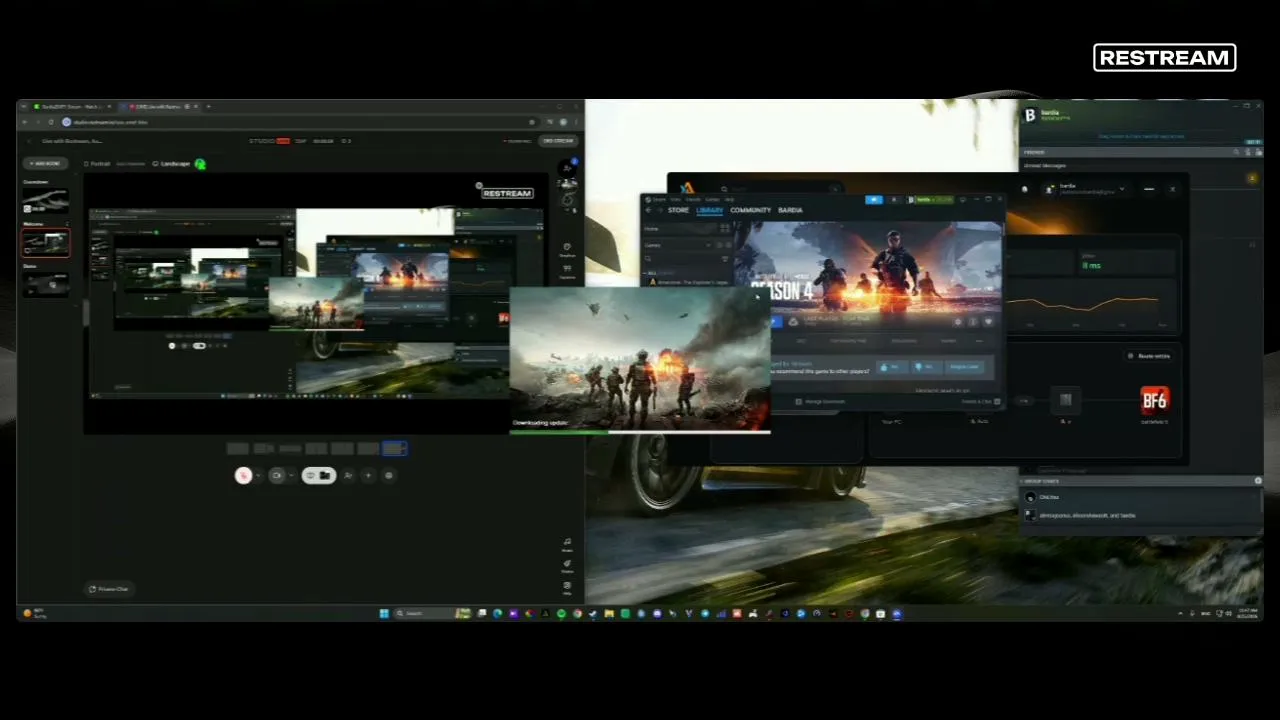
Task: Open the first group chat under Group Chats
Action: tap(1140, 497)
